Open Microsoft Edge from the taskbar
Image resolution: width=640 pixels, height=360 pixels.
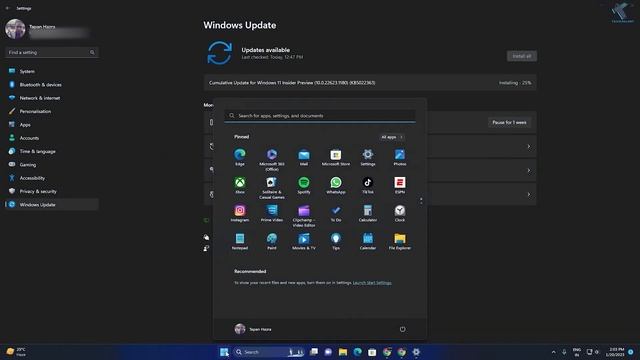point(358,352)
